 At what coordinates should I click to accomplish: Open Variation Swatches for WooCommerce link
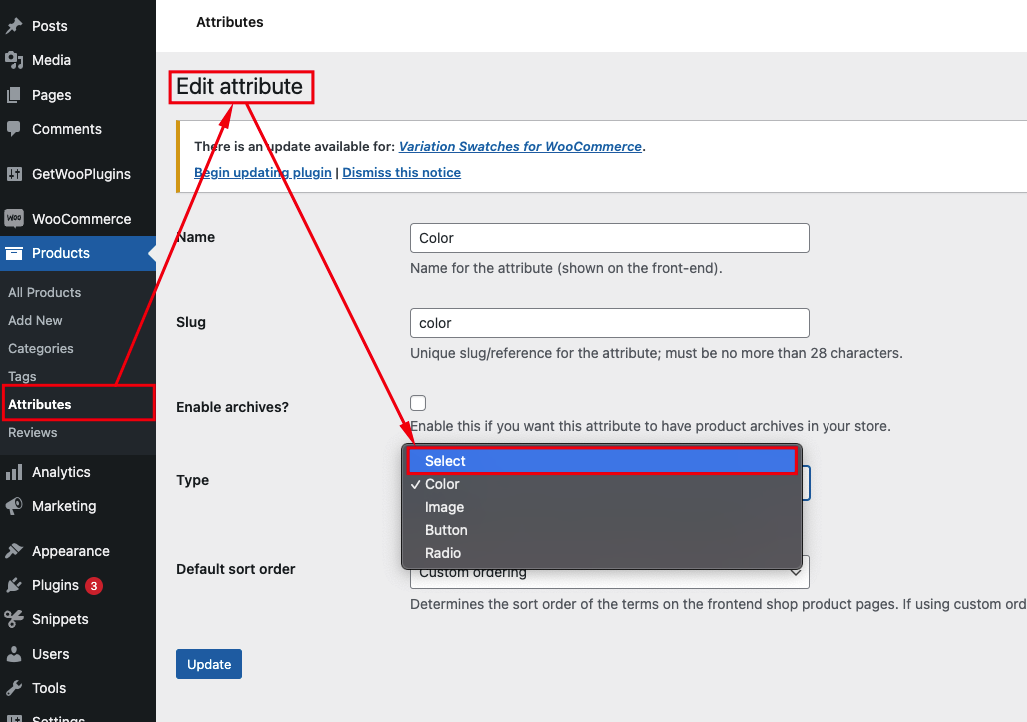pos(520,147)
